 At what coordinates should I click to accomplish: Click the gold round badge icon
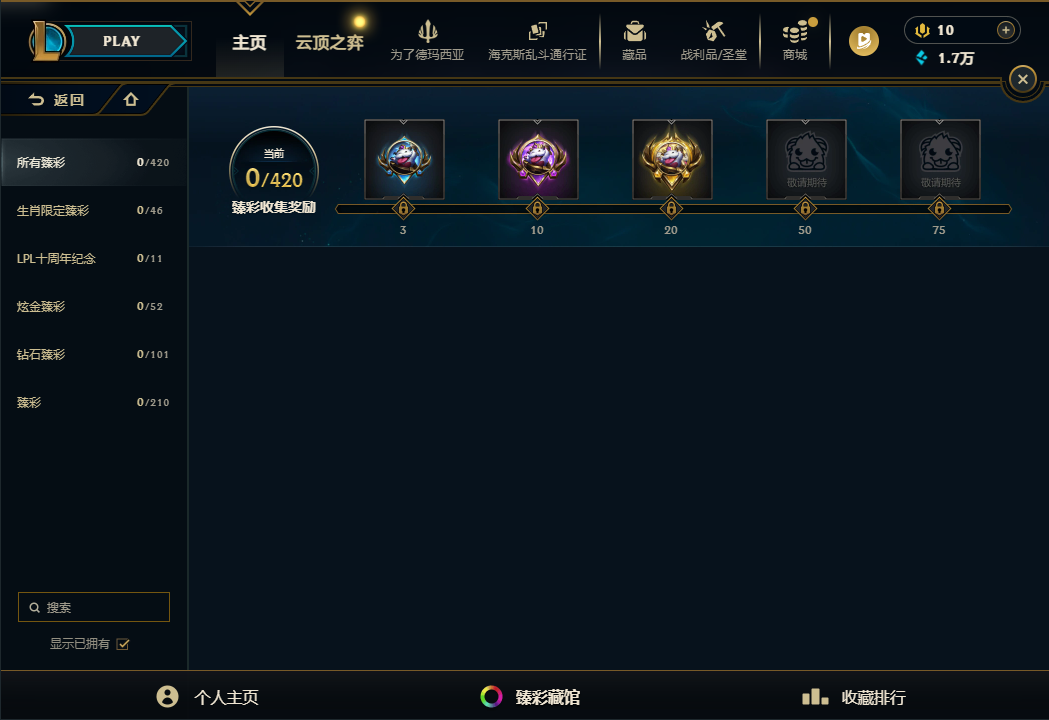[864, 41]
